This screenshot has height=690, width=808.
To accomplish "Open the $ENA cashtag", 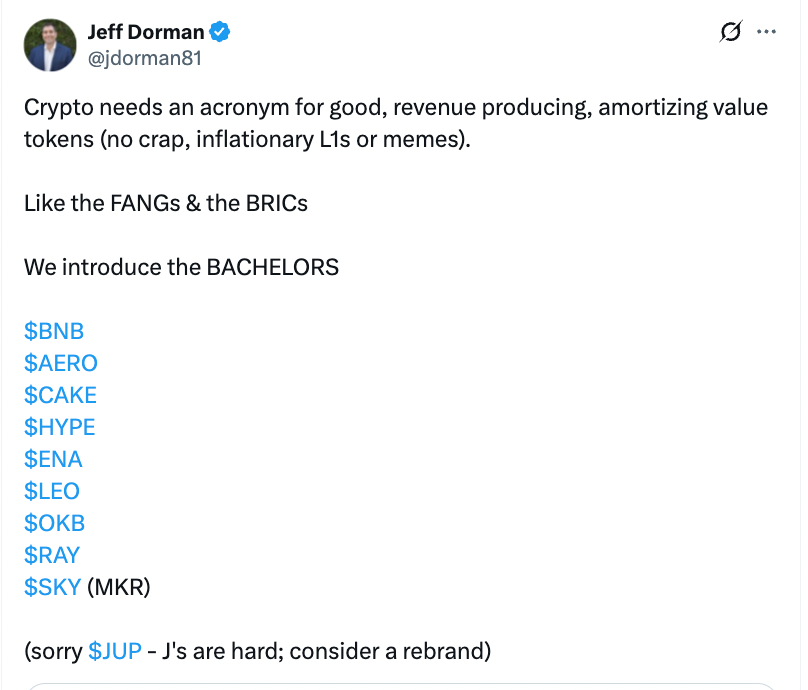I will pos(53,459).
